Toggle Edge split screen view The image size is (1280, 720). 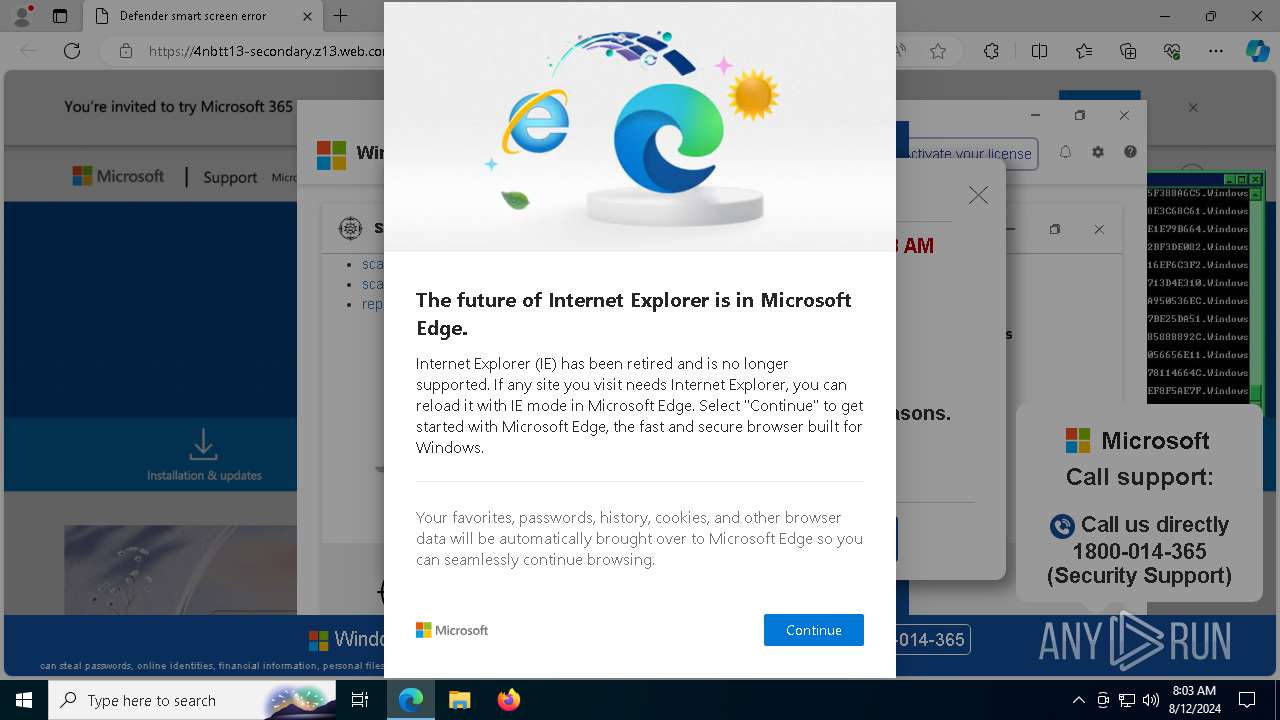pos(1039,51)
